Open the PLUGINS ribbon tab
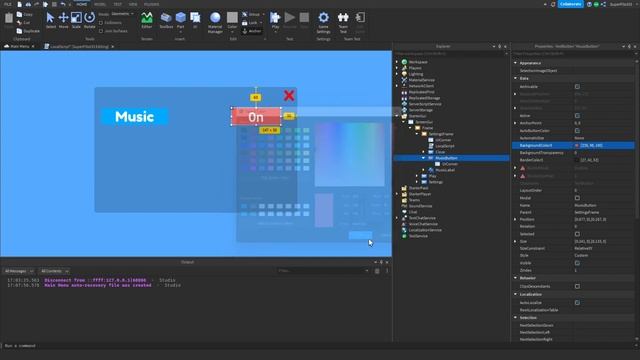This screenshot has width=640, height=360. 151,4
